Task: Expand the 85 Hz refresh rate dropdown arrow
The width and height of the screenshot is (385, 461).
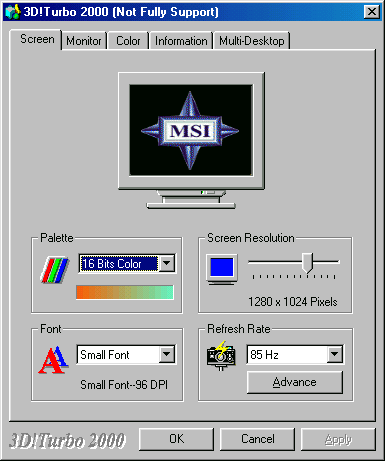Action: click(x=335, y=354)
